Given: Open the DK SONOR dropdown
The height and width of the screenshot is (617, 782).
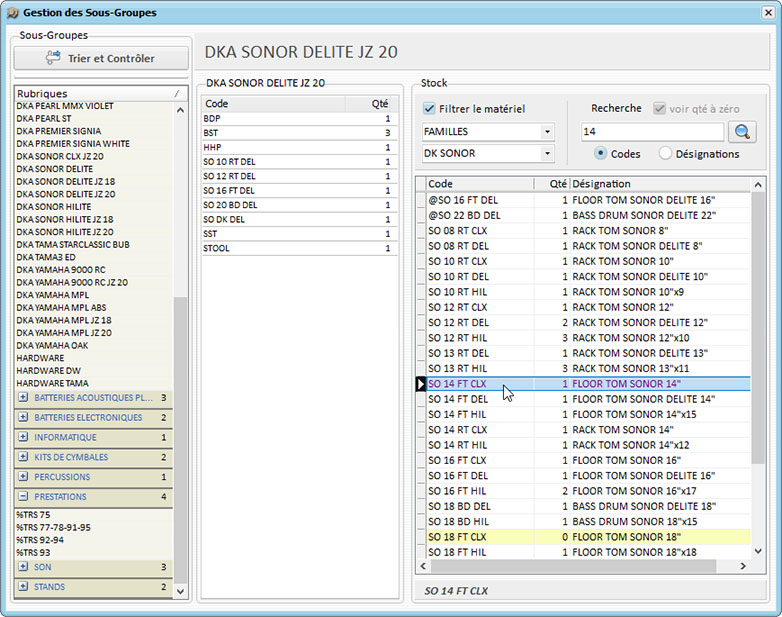Looking at the screenshot, I should pos(547,154).
